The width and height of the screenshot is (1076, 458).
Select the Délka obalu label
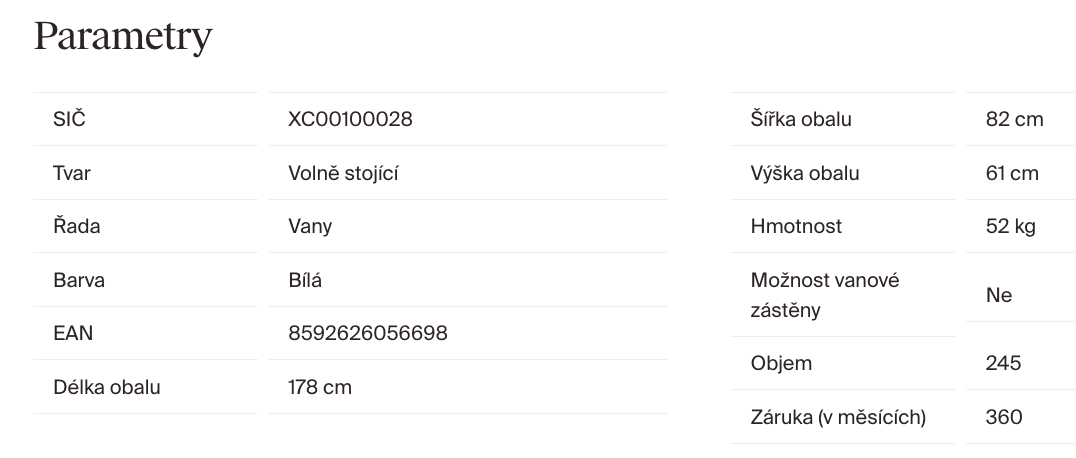pos(106,386)
